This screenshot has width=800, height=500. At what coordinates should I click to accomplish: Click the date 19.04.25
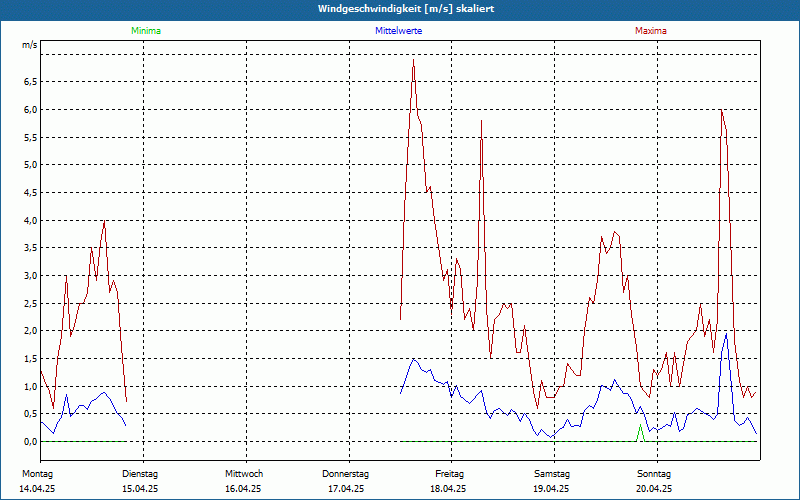[551, 489]
